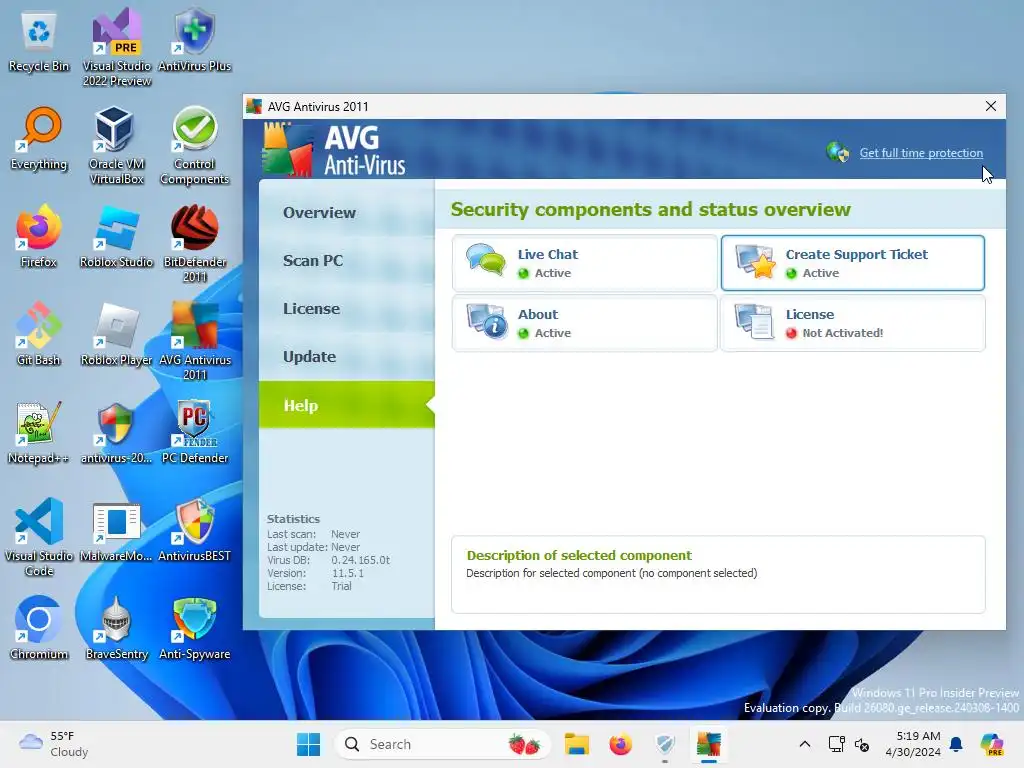Select Visual Studio 2022 Preview desktop icon
This screenshot has width=1024, height=768.
[x=117, y=48]
